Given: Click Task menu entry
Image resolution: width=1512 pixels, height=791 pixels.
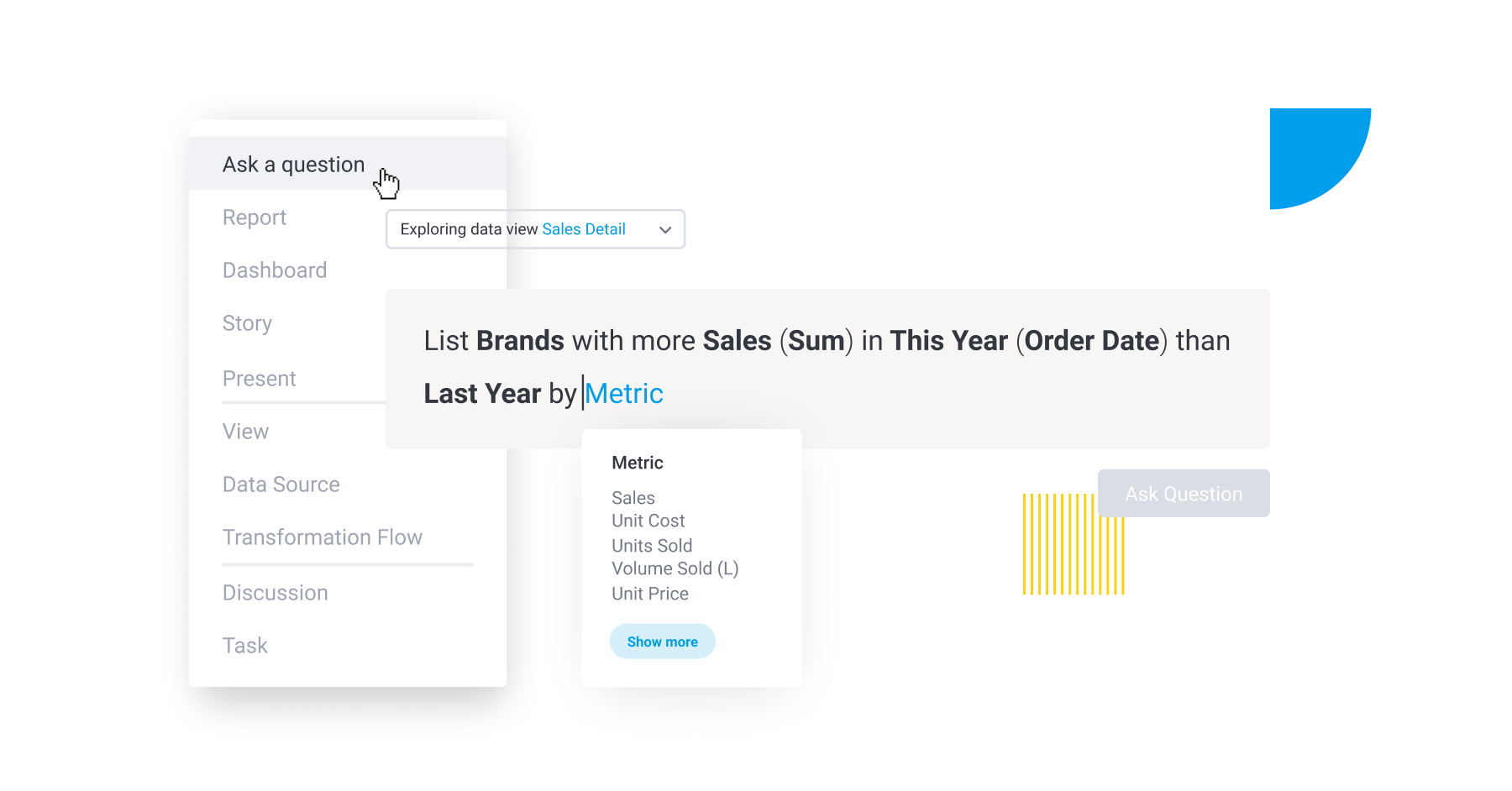Looking at the screenshot, I should pyautogui.click(x=244, y=646).
